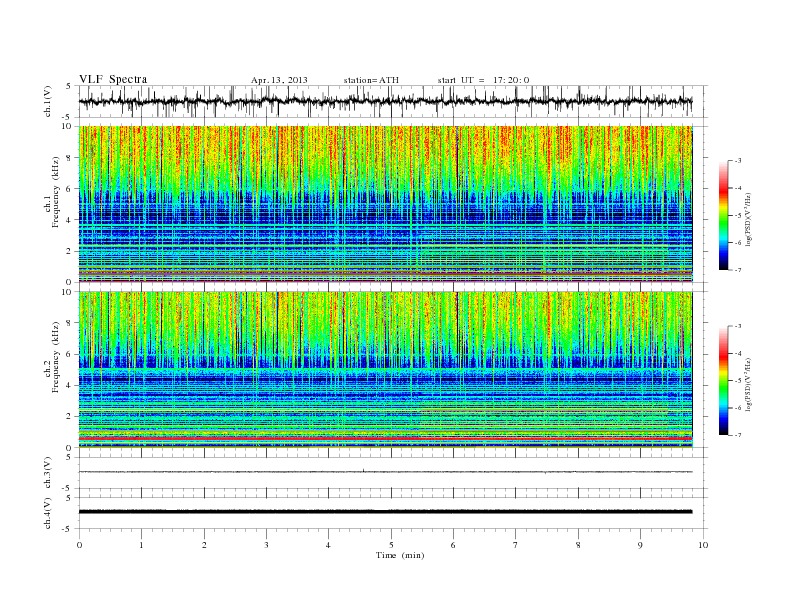
Task: Click the ch.4 voltage waveform trace
Action: (386, 512)
